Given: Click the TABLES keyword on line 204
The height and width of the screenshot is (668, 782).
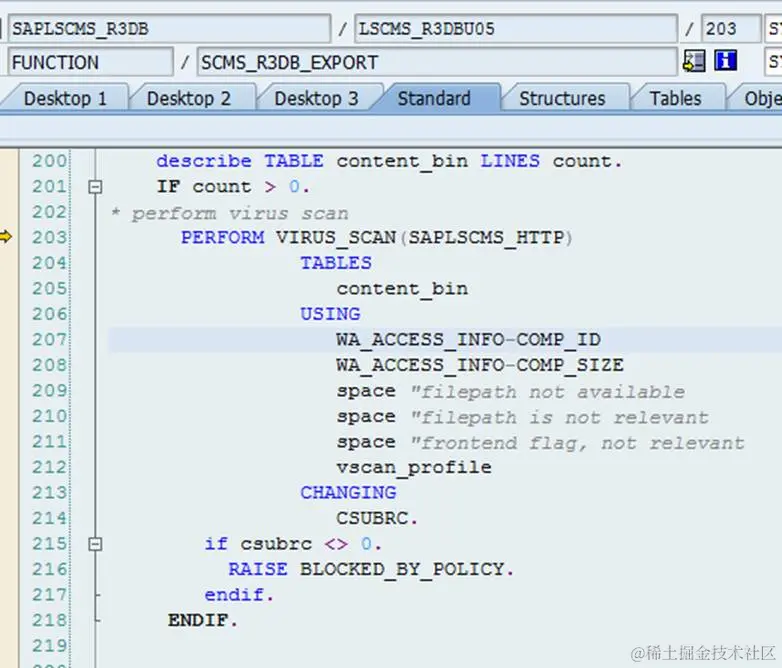Looking at the screenshot, I should 336,262.
